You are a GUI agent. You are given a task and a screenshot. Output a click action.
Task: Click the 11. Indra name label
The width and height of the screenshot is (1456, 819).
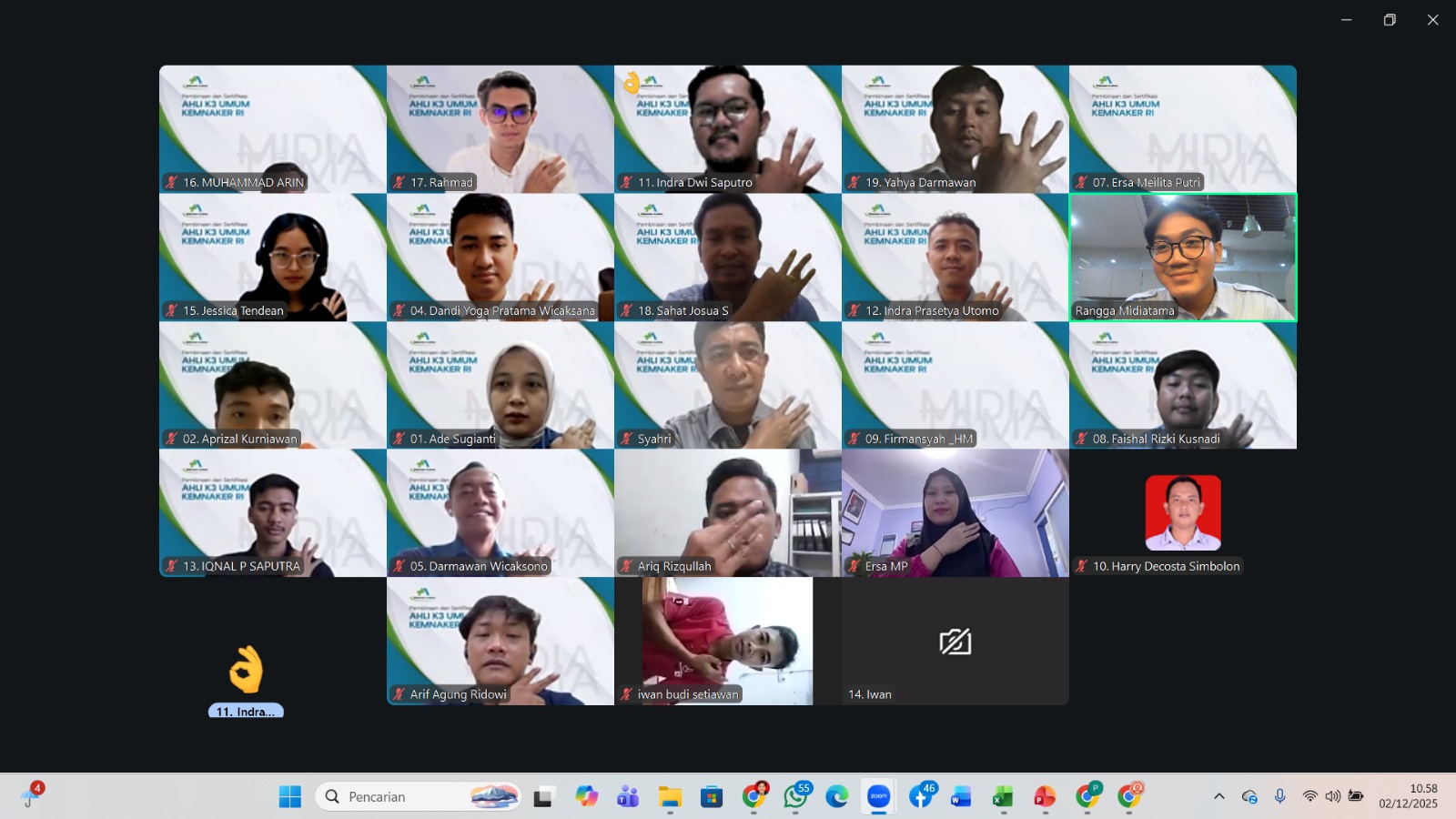point(246,712)
